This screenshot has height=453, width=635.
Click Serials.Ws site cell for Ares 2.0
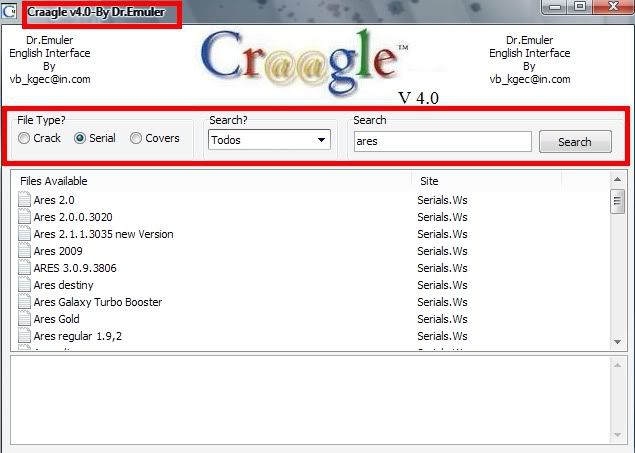(x=442, y=200)
